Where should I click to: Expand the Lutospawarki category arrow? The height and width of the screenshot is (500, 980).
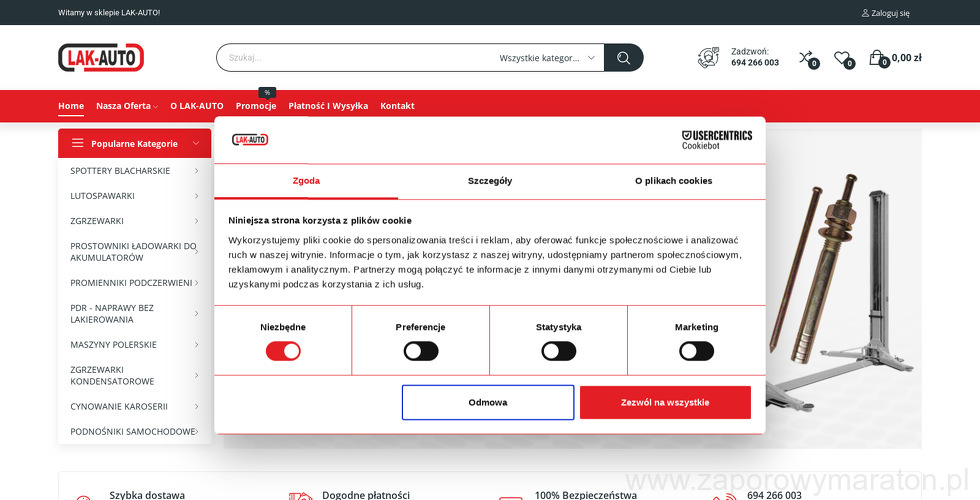[x=196, y=196]
